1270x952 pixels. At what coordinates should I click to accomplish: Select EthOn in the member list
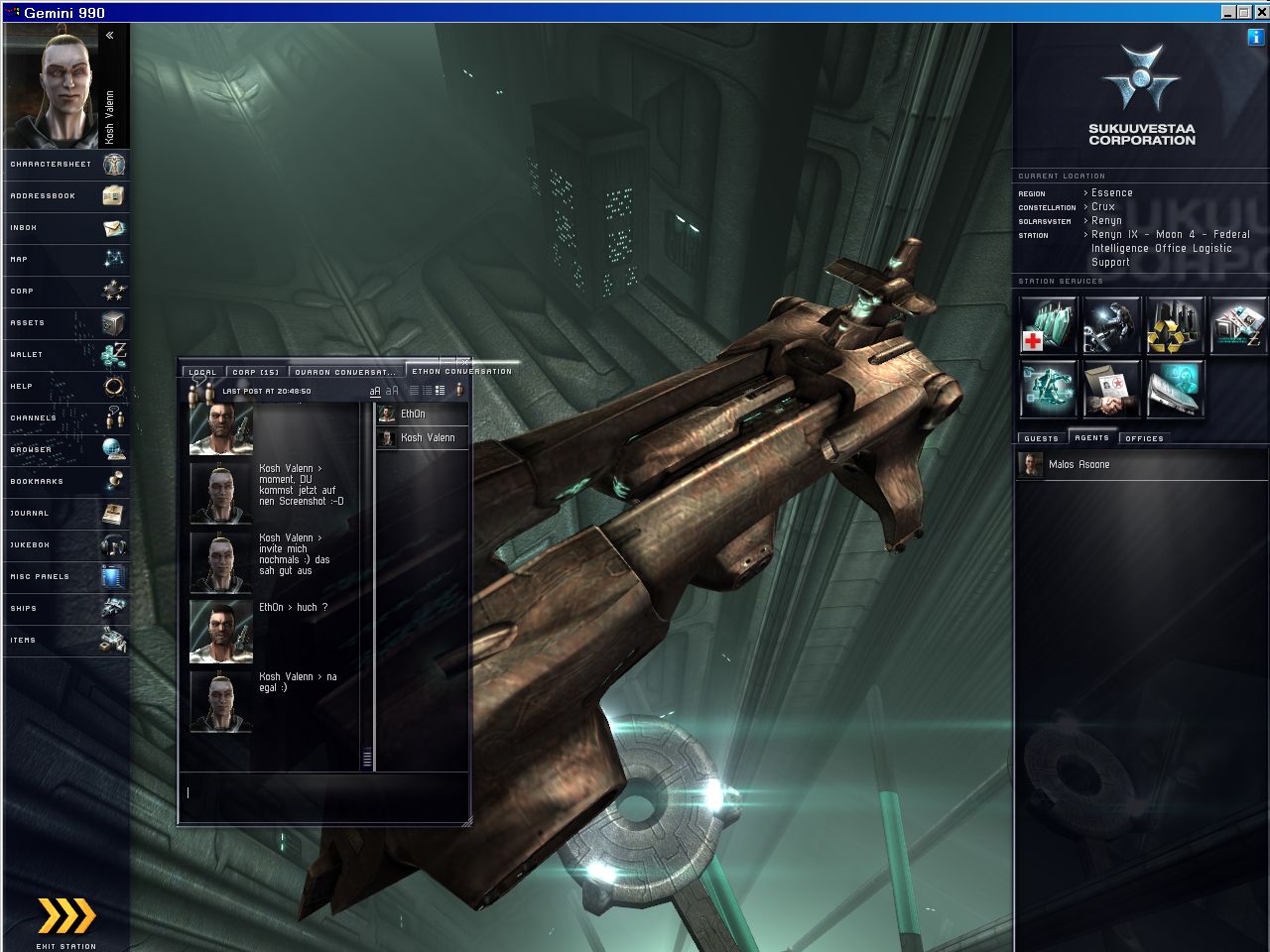click(x=422, y=415)
